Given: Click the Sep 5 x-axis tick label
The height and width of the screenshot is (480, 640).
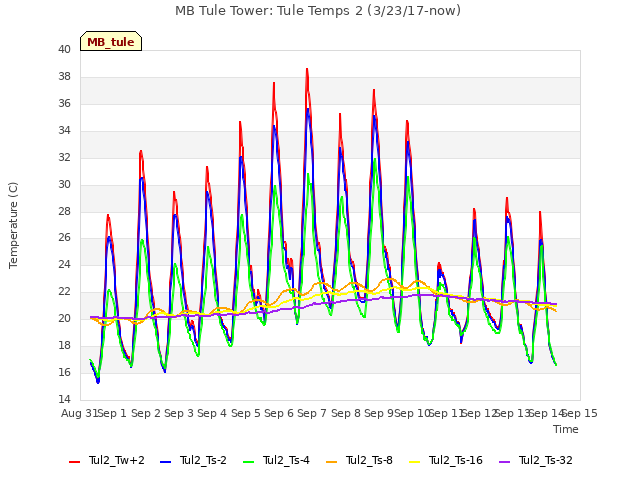Looking at the screenshot, I should (246, 413).
